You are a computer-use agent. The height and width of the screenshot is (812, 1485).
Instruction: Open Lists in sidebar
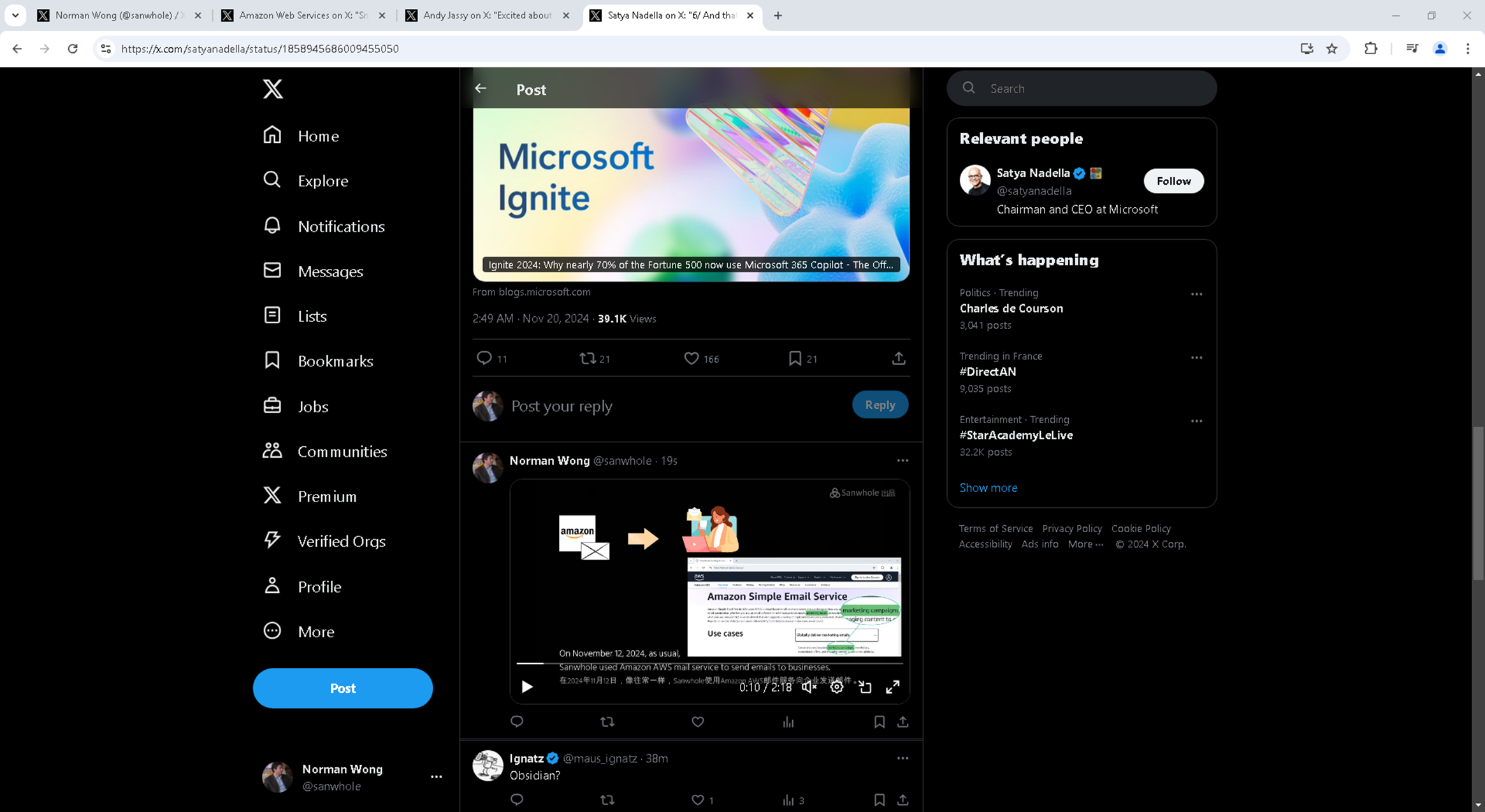295,315
